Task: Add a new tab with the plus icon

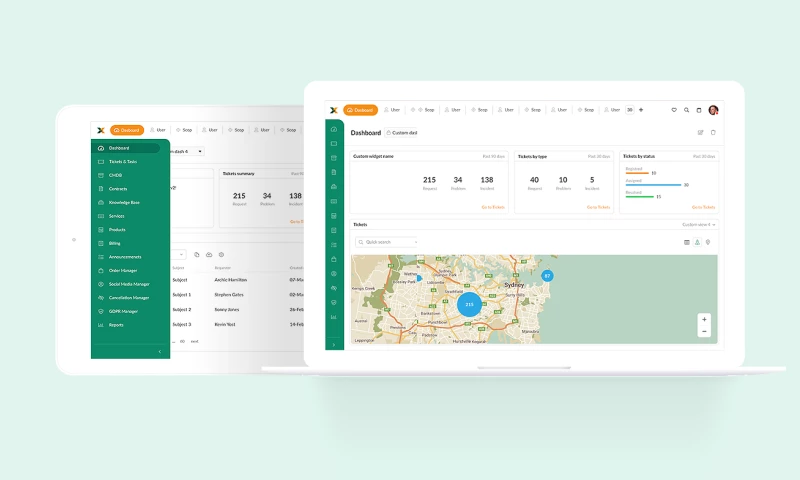Action: [641, 110]
